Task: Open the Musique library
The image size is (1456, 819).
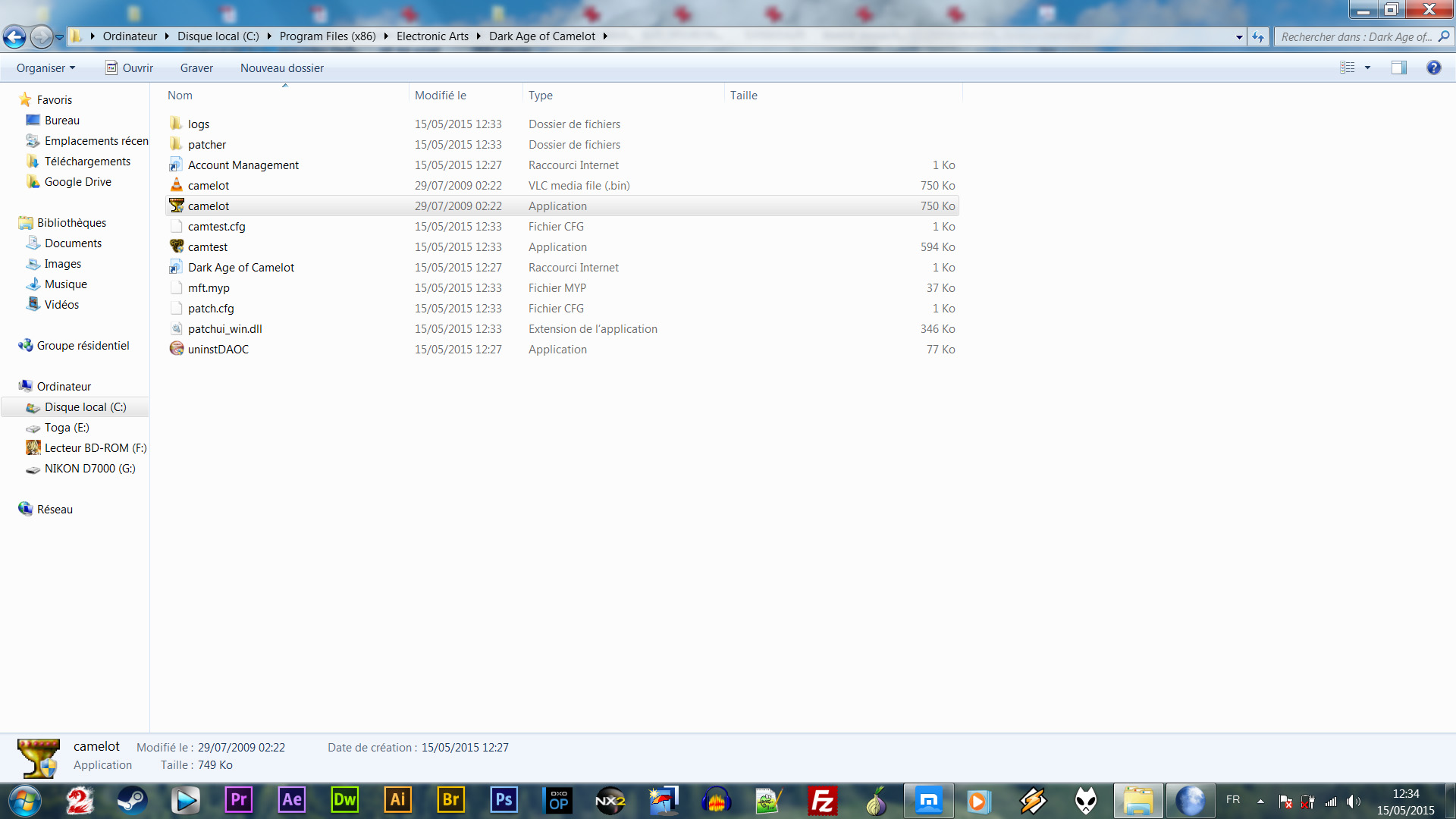Action: pos(66,284)
